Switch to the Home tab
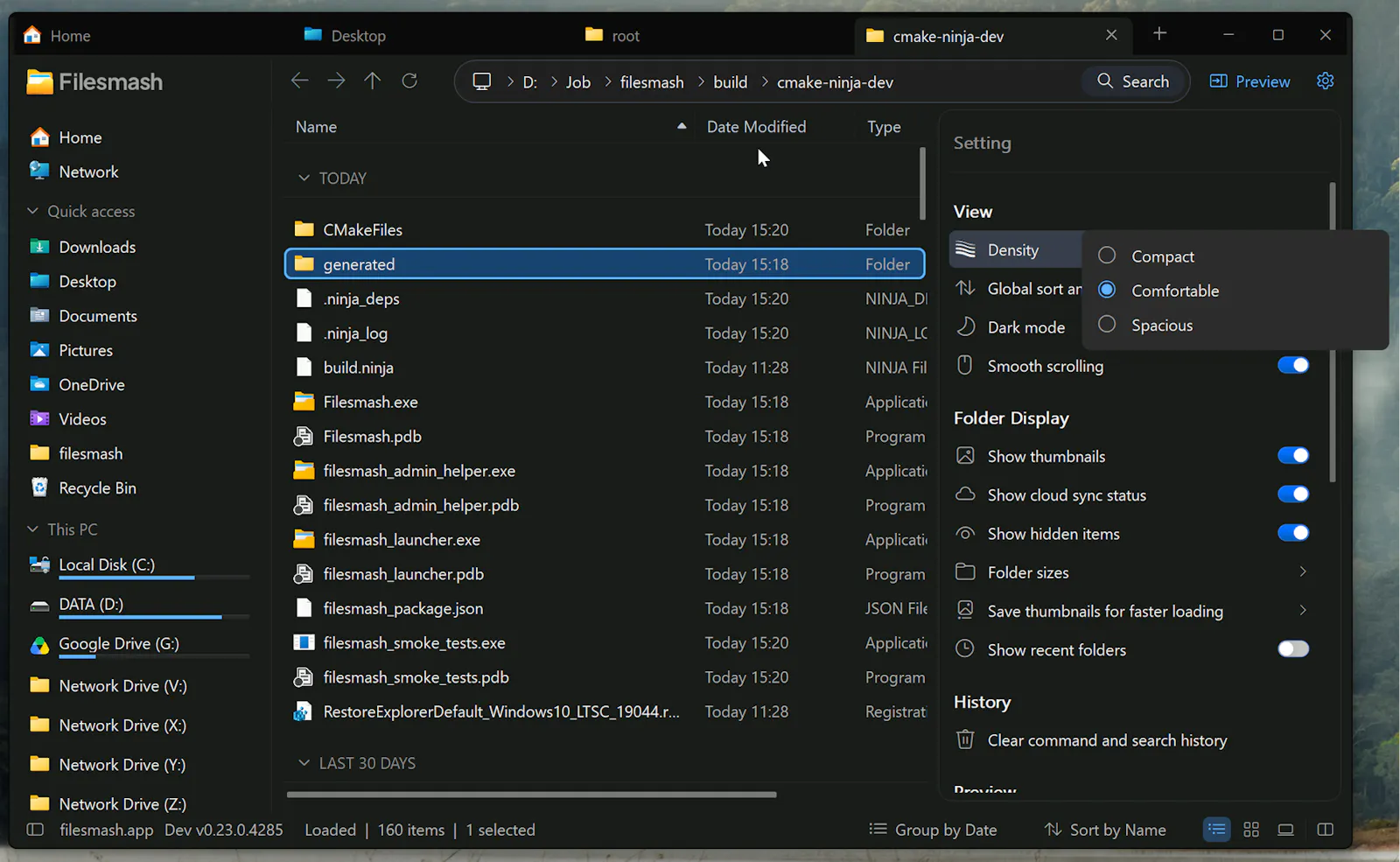The image size is (1400, 862). 57,35
